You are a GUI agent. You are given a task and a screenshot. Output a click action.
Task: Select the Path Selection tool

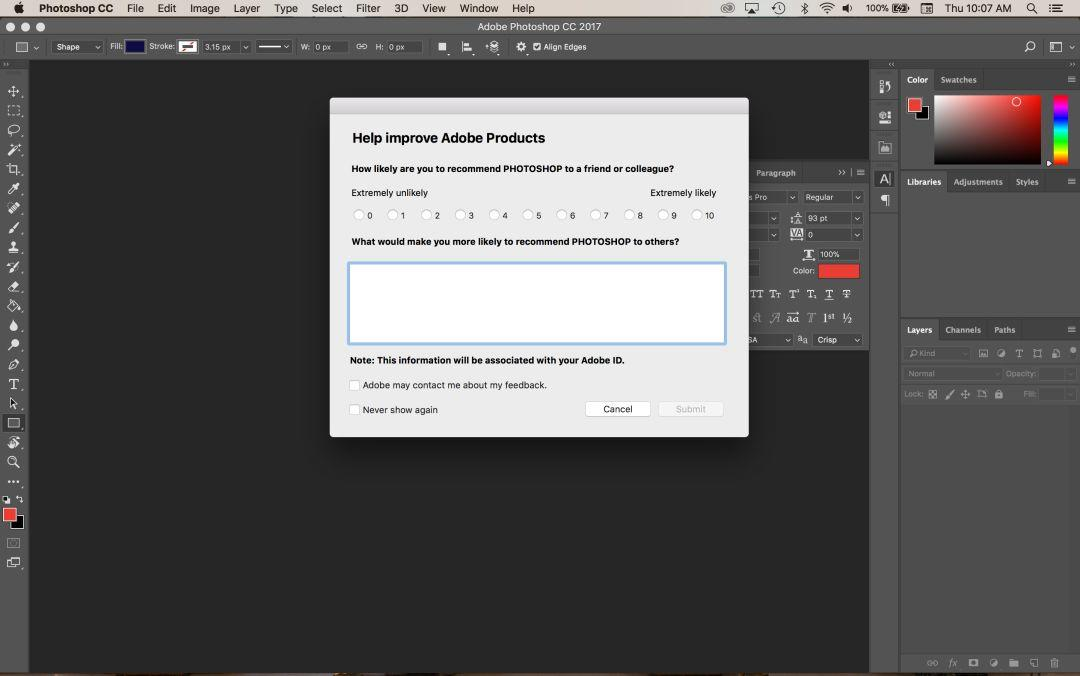point(13,404)
